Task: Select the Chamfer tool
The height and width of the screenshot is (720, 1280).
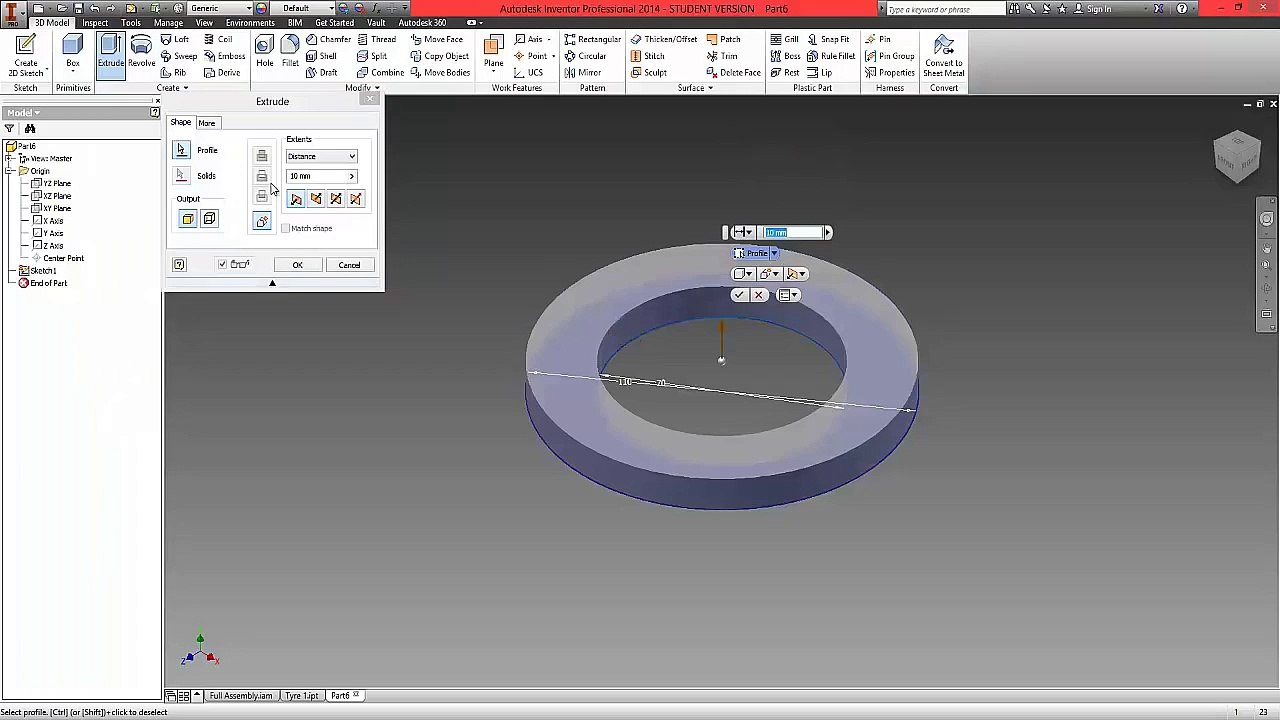Action: pos(328,40)
